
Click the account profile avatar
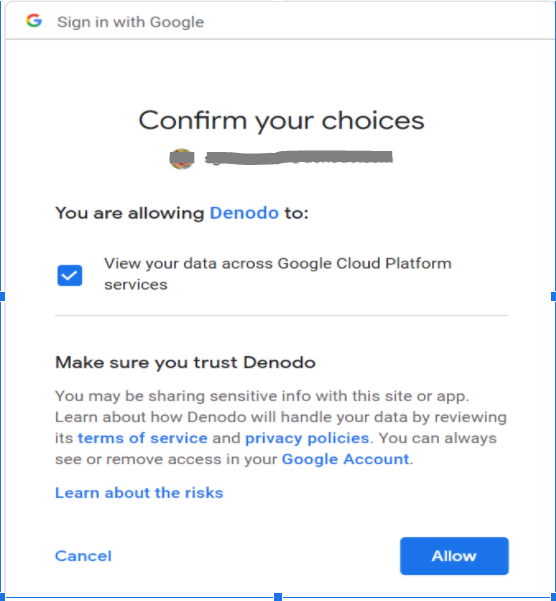pos(182,158)
